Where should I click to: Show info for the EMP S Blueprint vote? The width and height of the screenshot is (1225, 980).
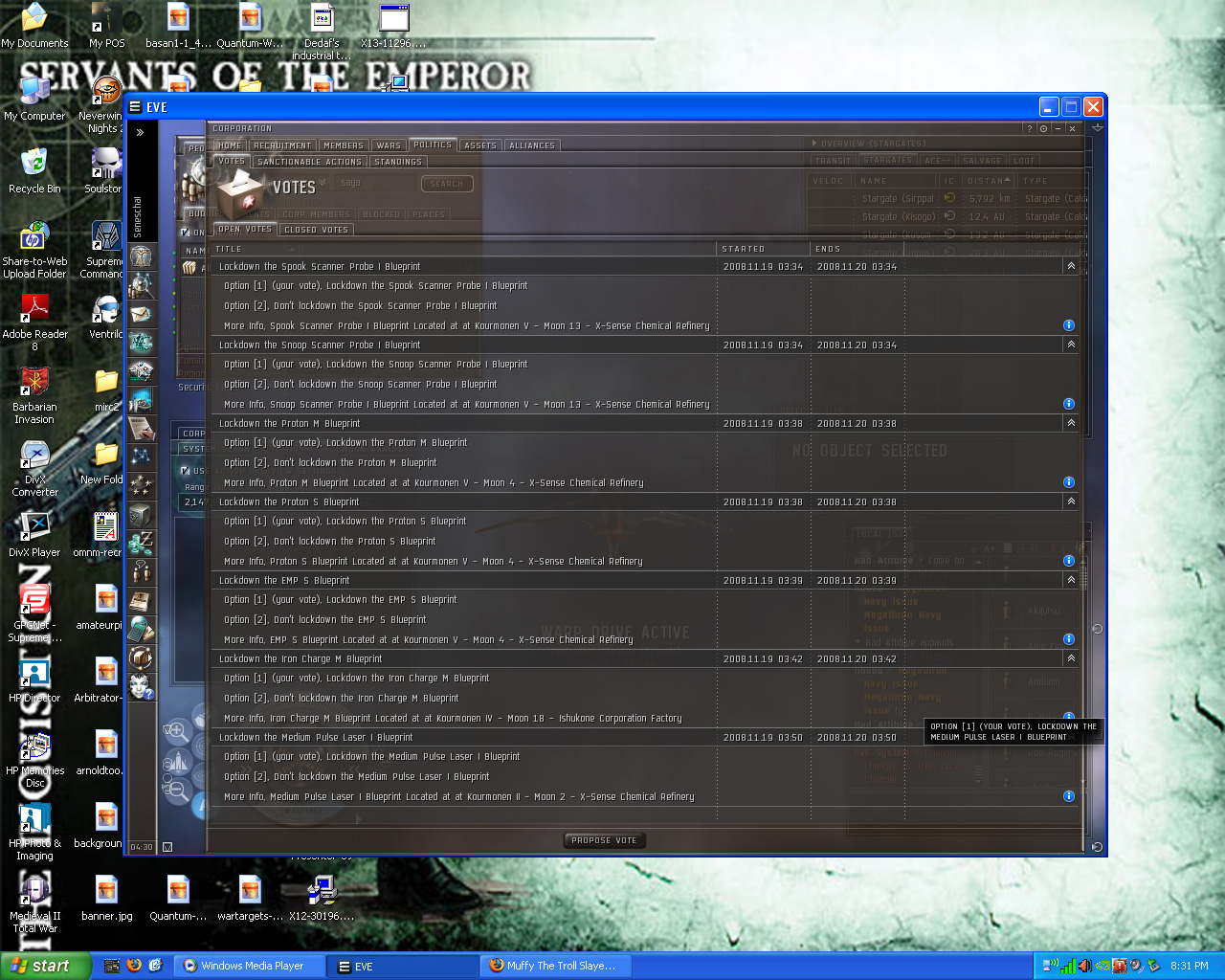1069,639
